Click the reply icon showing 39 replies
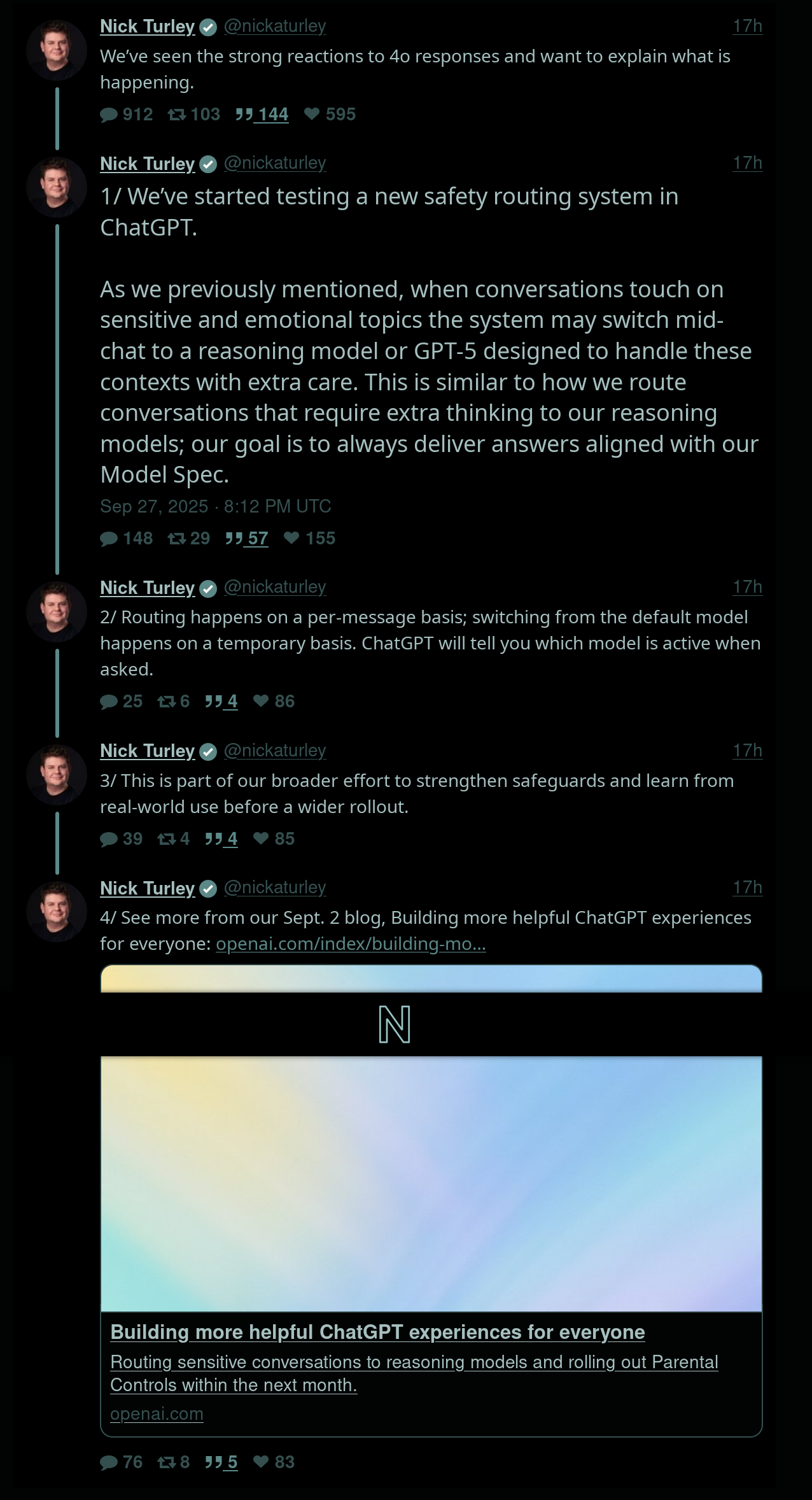 click(x=109, y=839)
